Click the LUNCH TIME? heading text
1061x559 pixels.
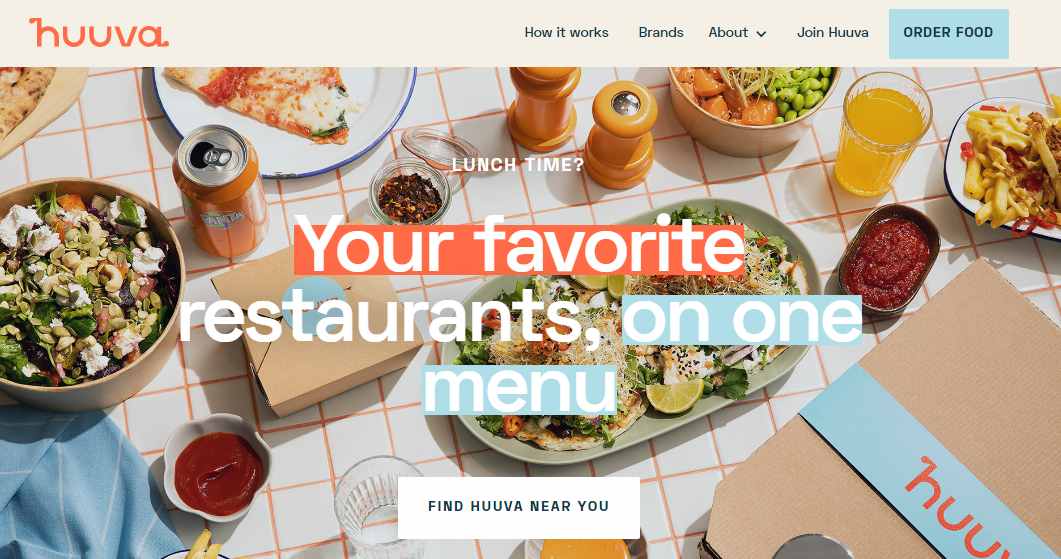click(518, 164)
